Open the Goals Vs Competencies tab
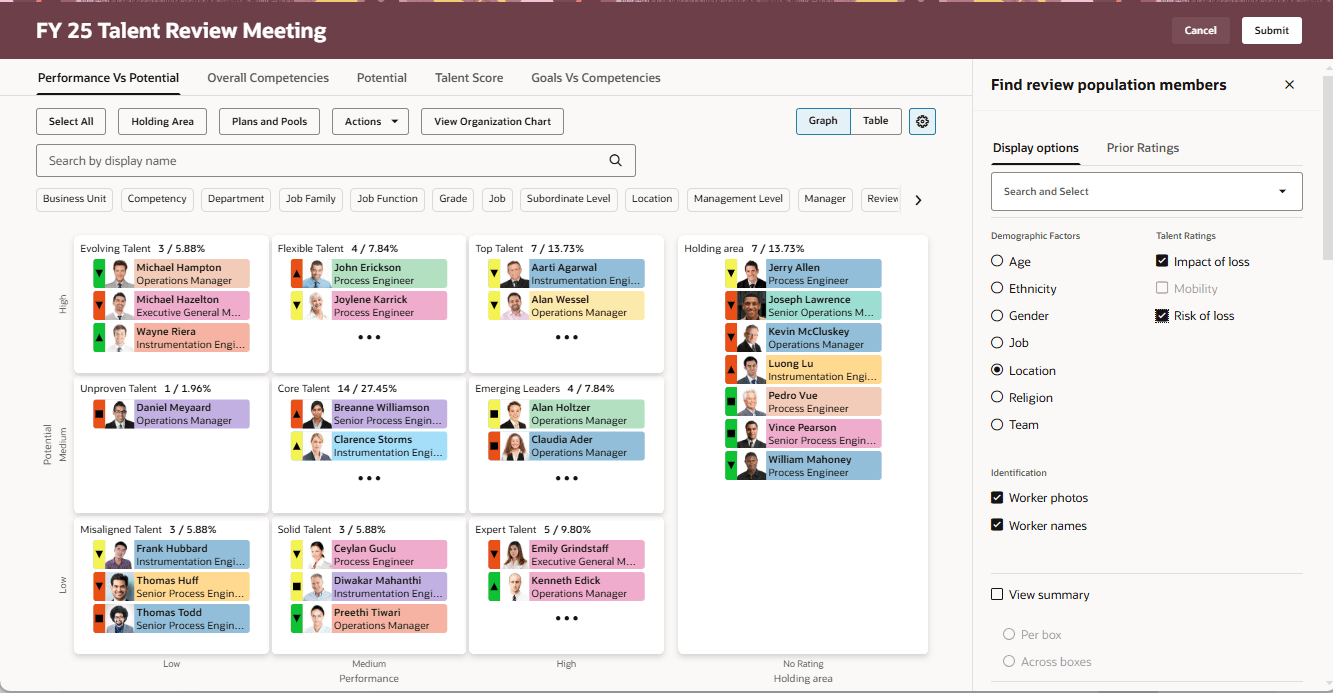 pos(595,77)
